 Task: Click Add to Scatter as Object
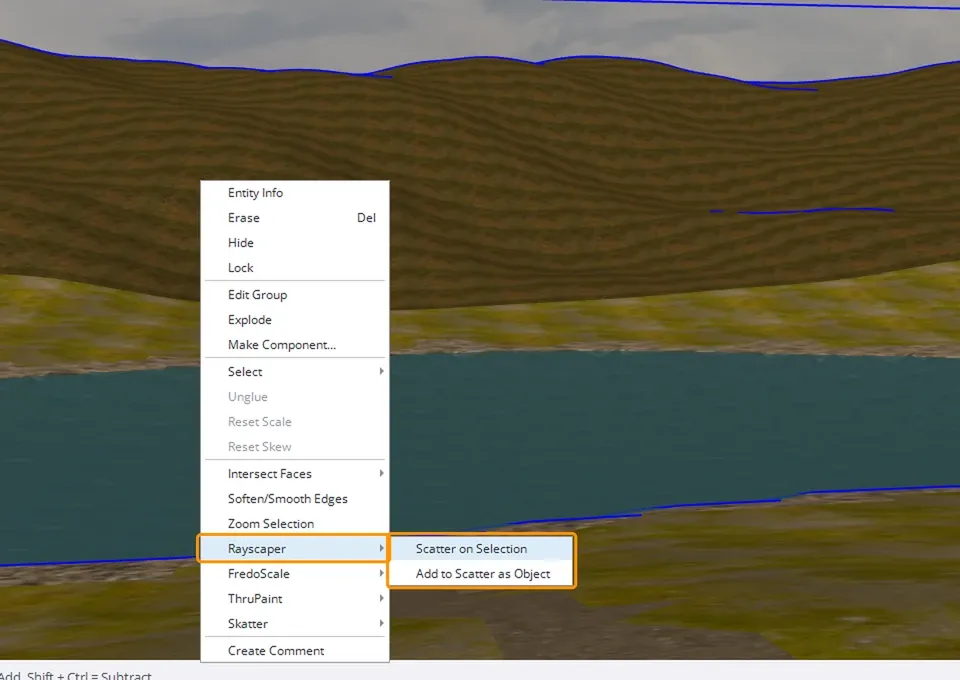point(482,574)
